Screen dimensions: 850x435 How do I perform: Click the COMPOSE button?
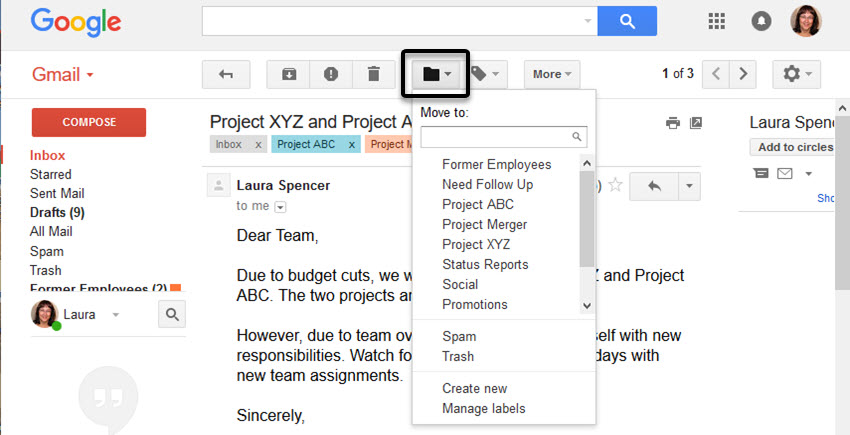pyautogui.click(x=89, y=122)
